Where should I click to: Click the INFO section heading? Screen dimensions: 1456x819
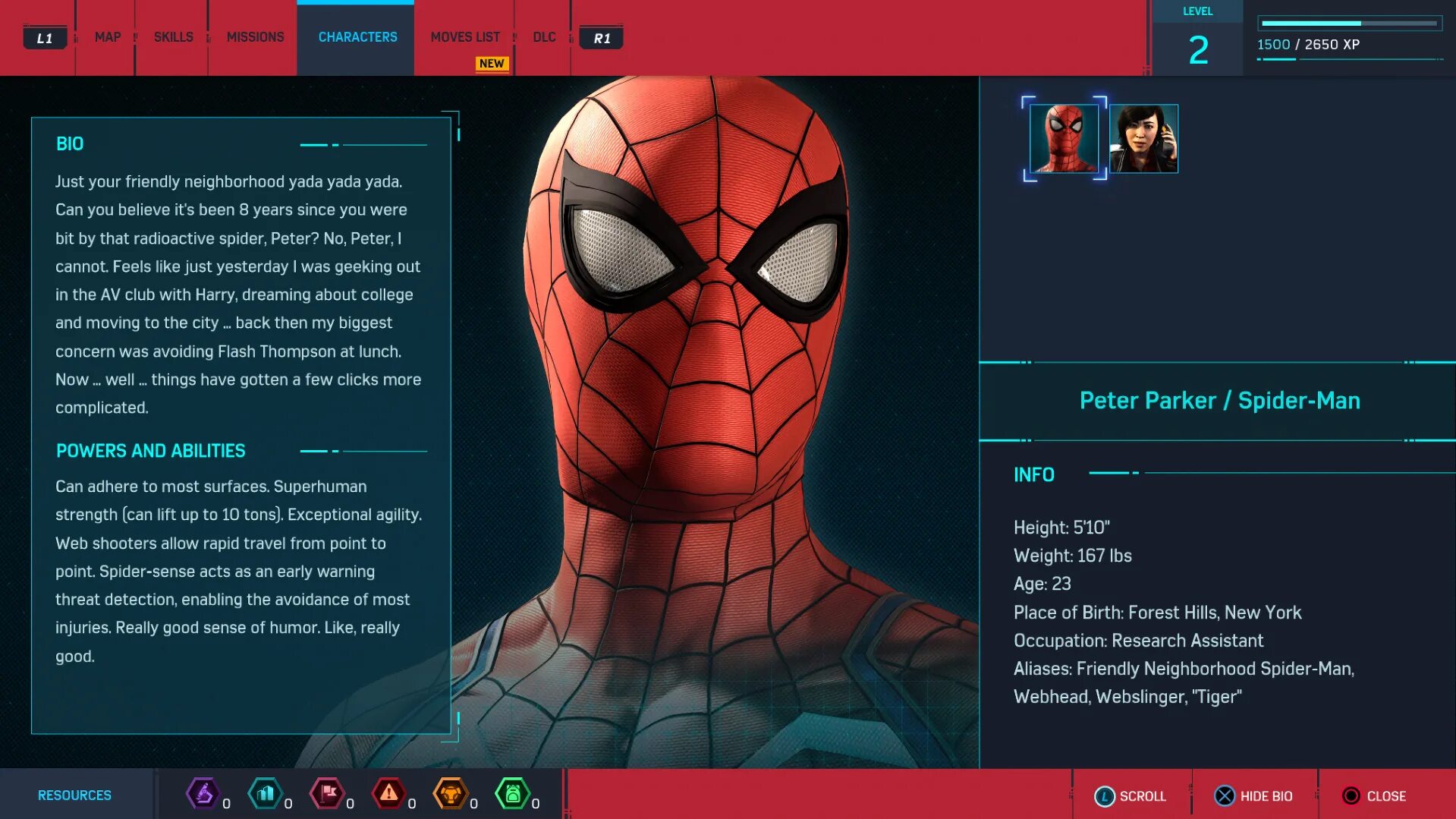(1033, 475)
